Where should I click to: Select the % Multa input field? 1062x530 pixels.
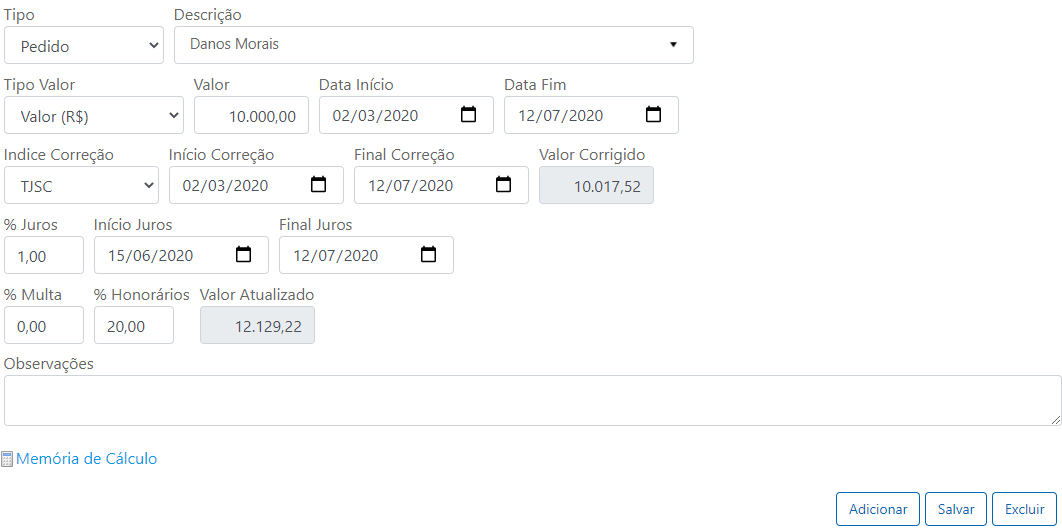(44, 326)
